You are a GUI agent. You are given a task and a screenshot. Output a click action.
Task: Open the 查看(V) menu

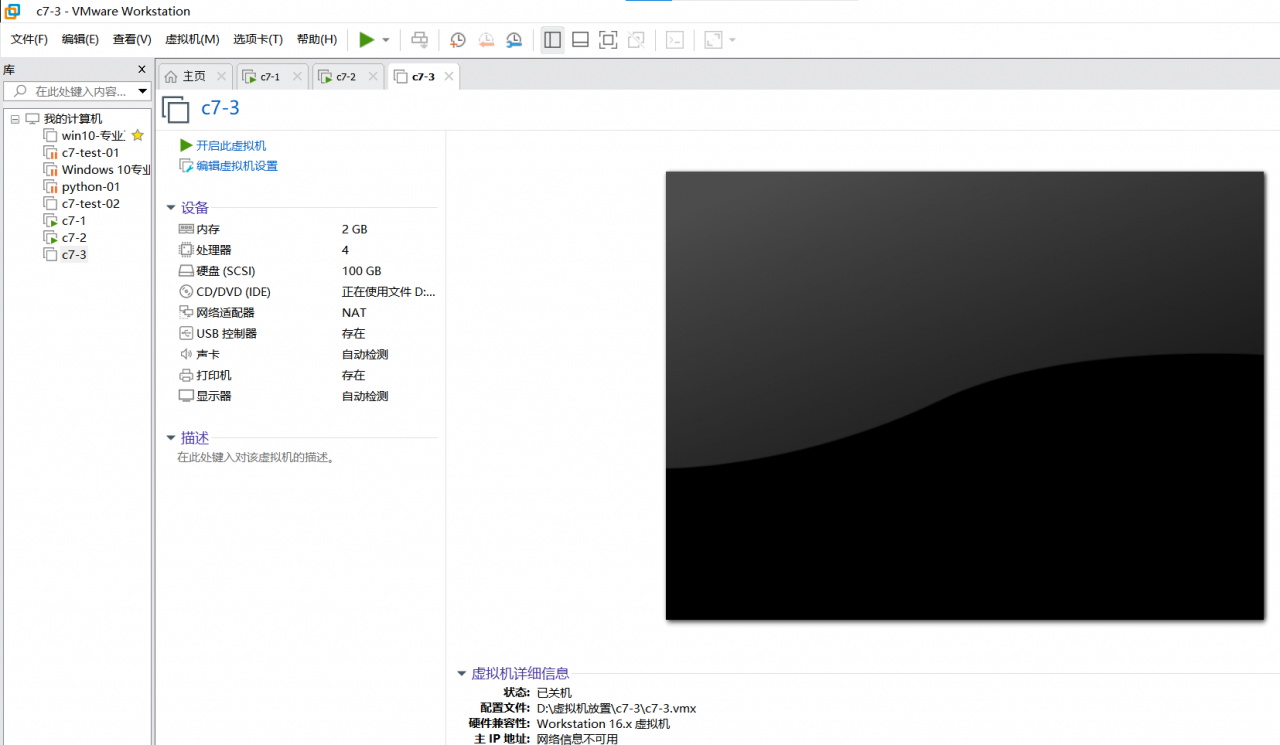(x=132, y=40)
